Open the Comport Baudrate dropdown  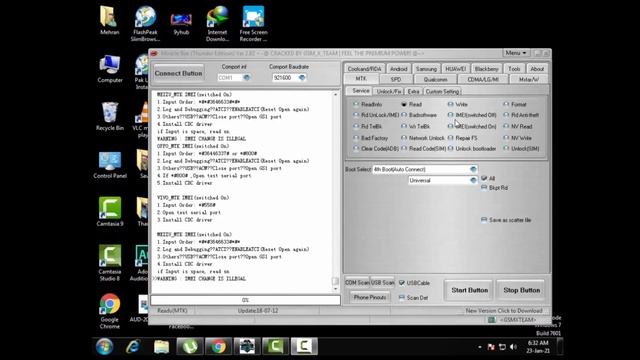302,78
